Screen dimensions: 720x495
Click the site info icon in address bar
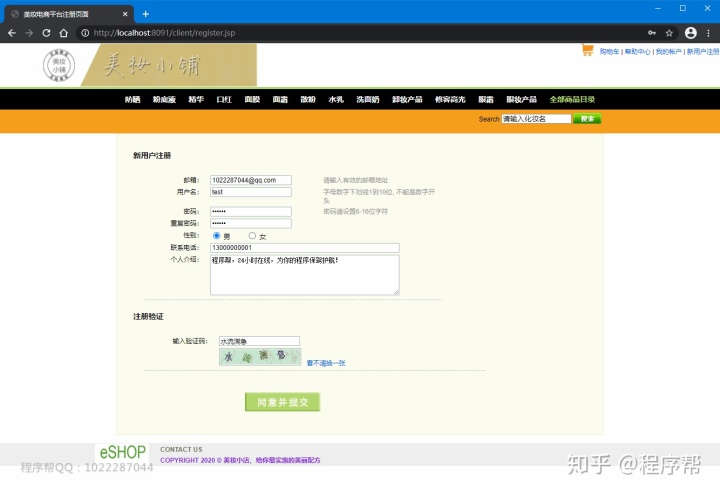(x=85, y=33)
